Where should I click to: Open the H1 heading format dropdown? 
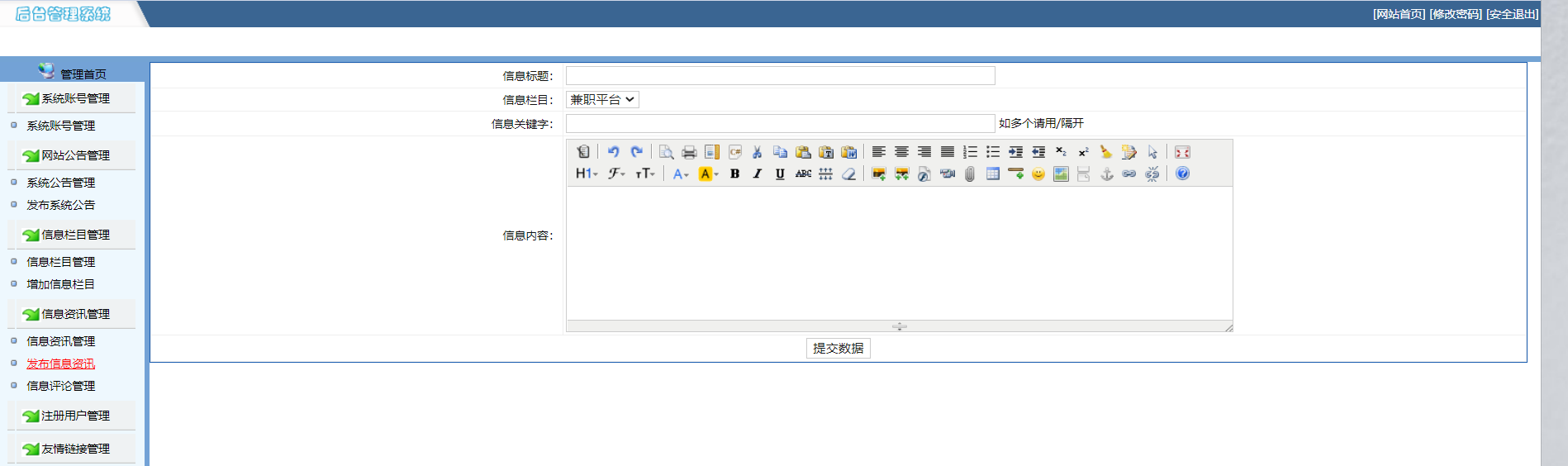586,174
